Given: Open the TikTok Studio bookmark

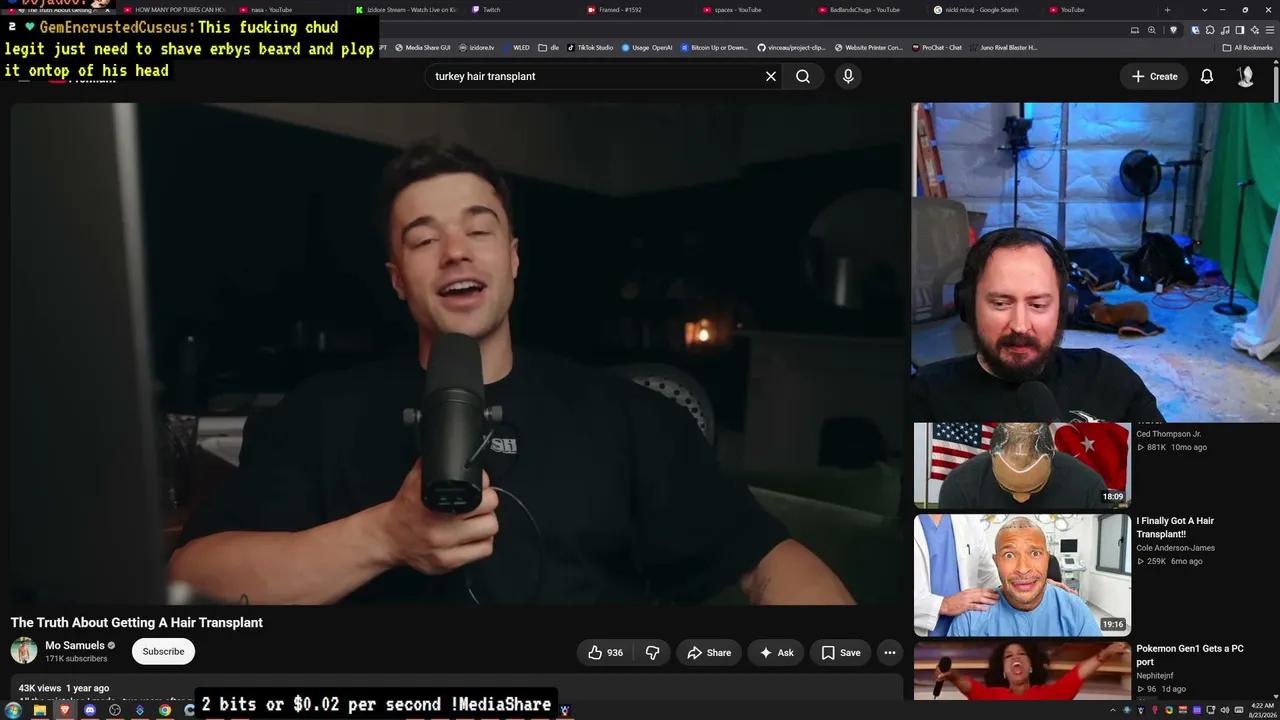Looking at the screenshot, I should [x=590, y=47].
